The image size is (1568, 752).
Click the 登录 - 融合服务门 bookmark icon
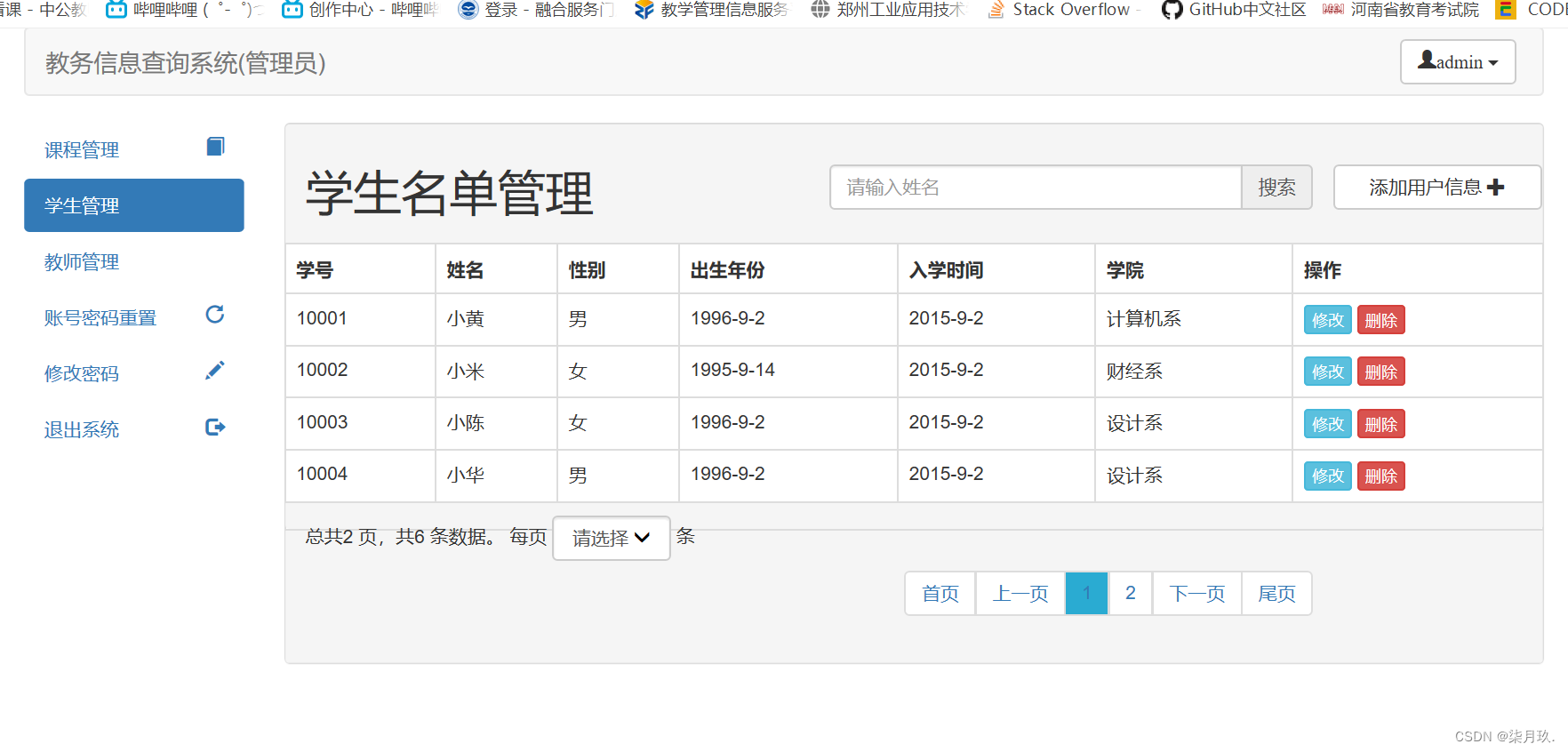click(x=468, y=10)
